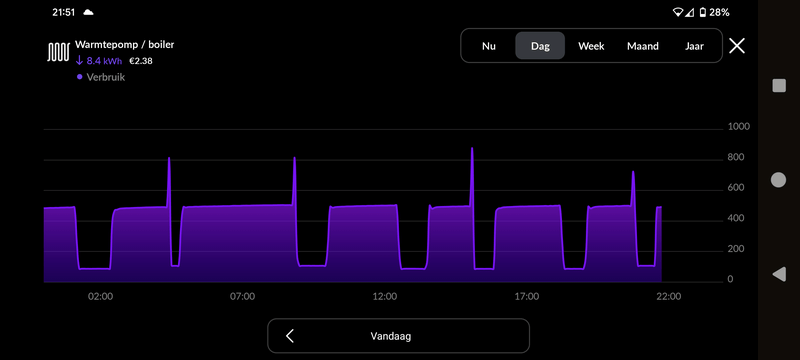The height and width of the screenshot is (360, 800).
Task: Close the chart with X icon
Action: point(737,46)
